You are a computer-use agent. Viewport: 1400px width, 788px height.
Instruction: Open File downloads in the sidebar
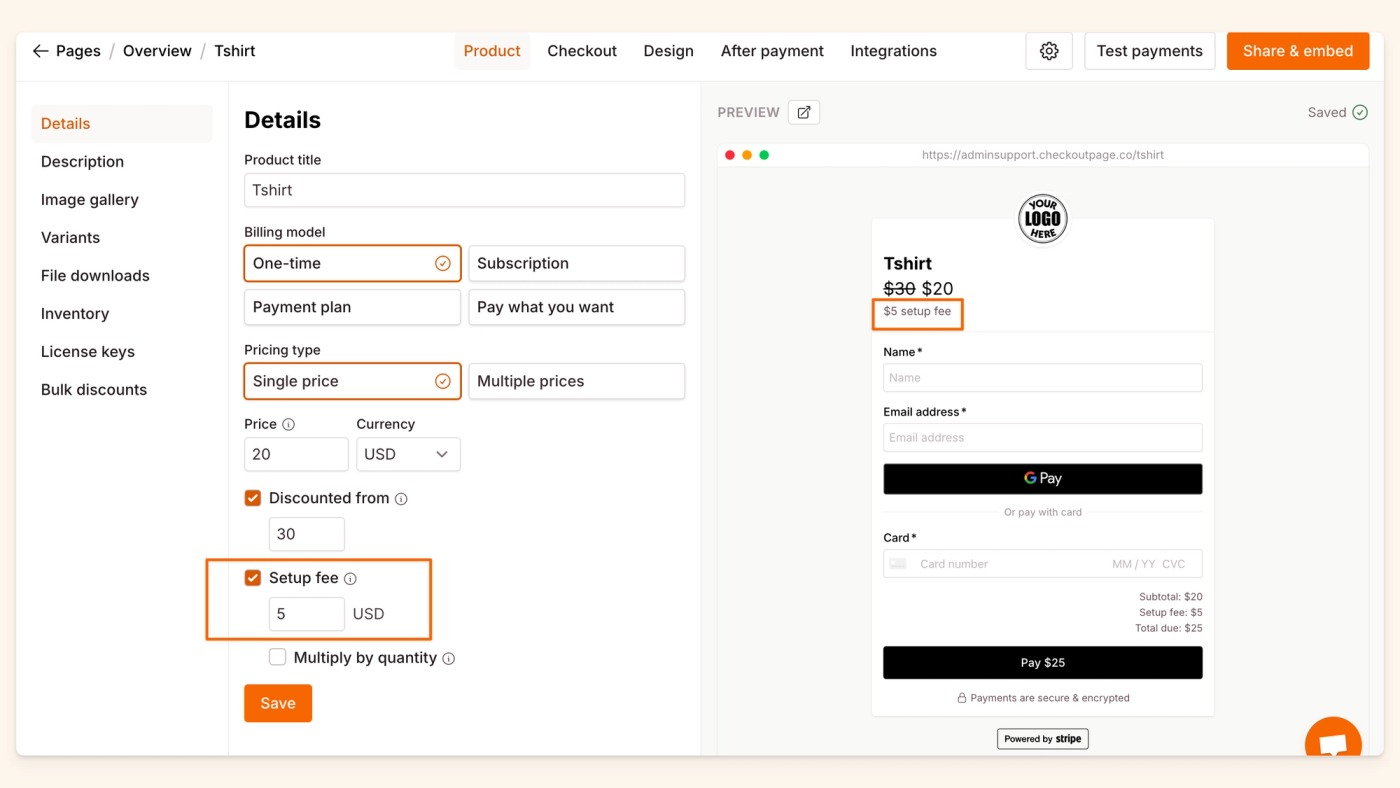pyautogui.click(x=95, y=276)
